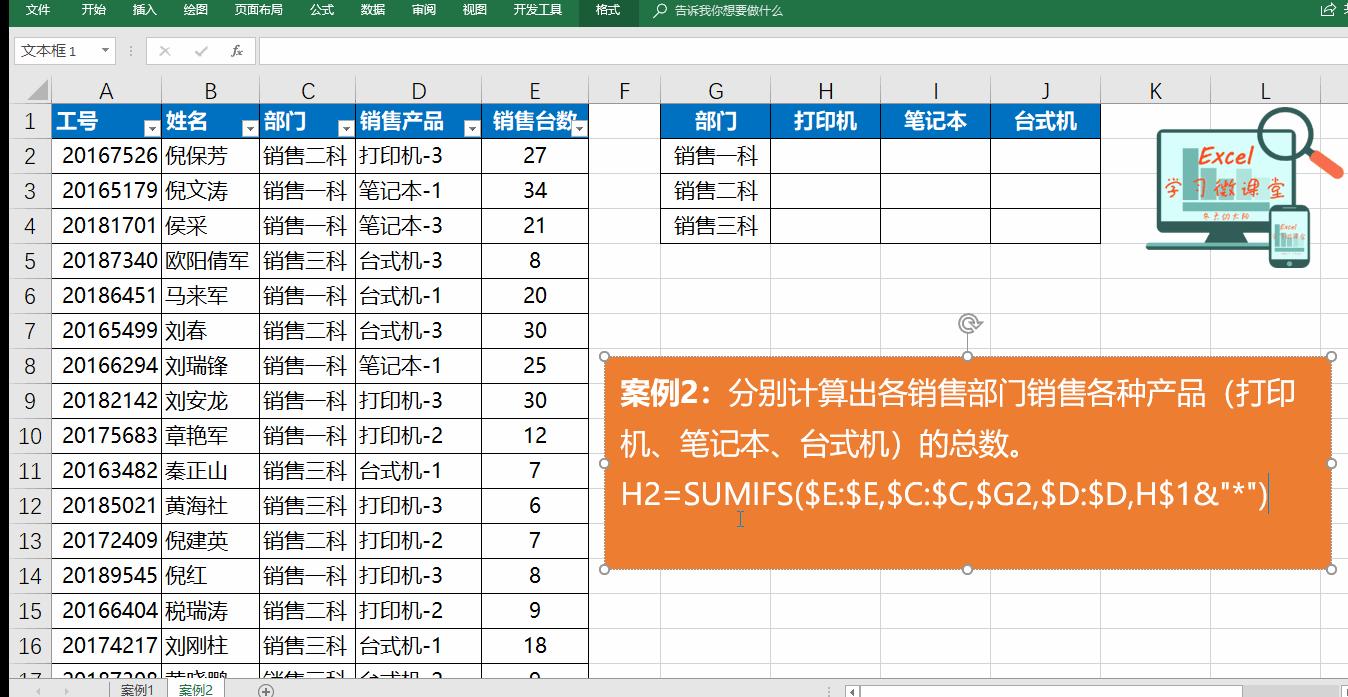Open the 数据 ribbon tab
The image size is (1348, 697).
click(x=371, y=12)
